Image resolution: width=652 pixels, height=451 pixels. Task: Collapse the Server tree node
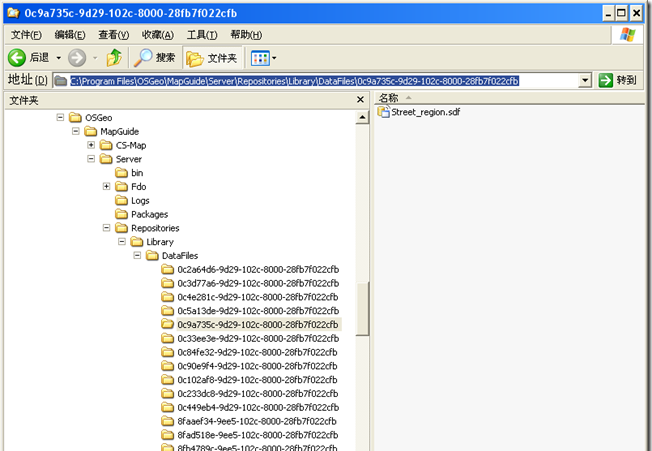tap(91, 159)
